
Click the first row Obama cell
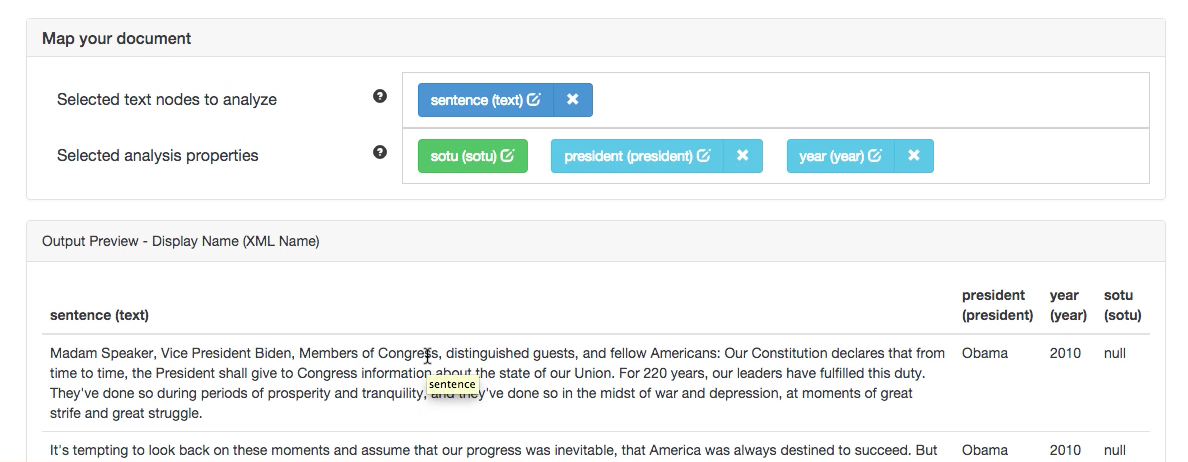click(x=984, y=353)
